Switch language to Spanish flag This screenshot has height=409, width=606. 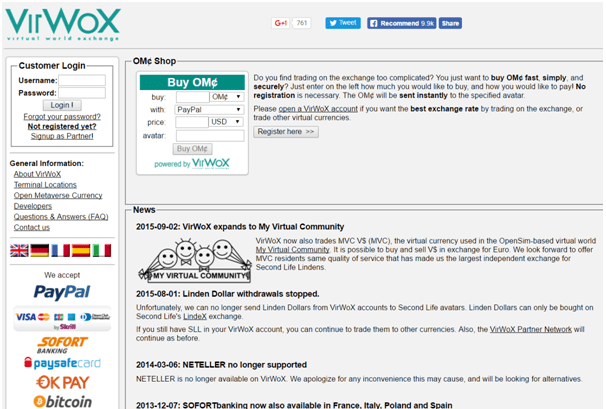point(81,251)
